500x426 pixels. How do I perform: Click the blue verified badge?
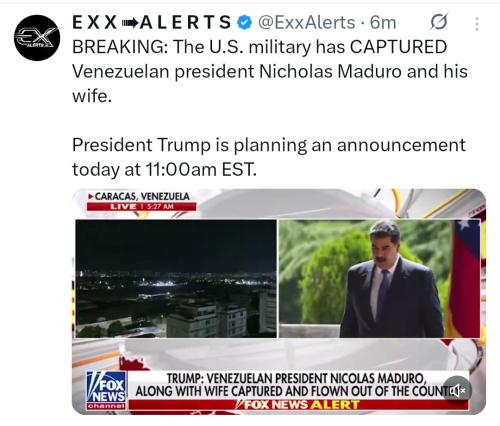pos(244,23)
